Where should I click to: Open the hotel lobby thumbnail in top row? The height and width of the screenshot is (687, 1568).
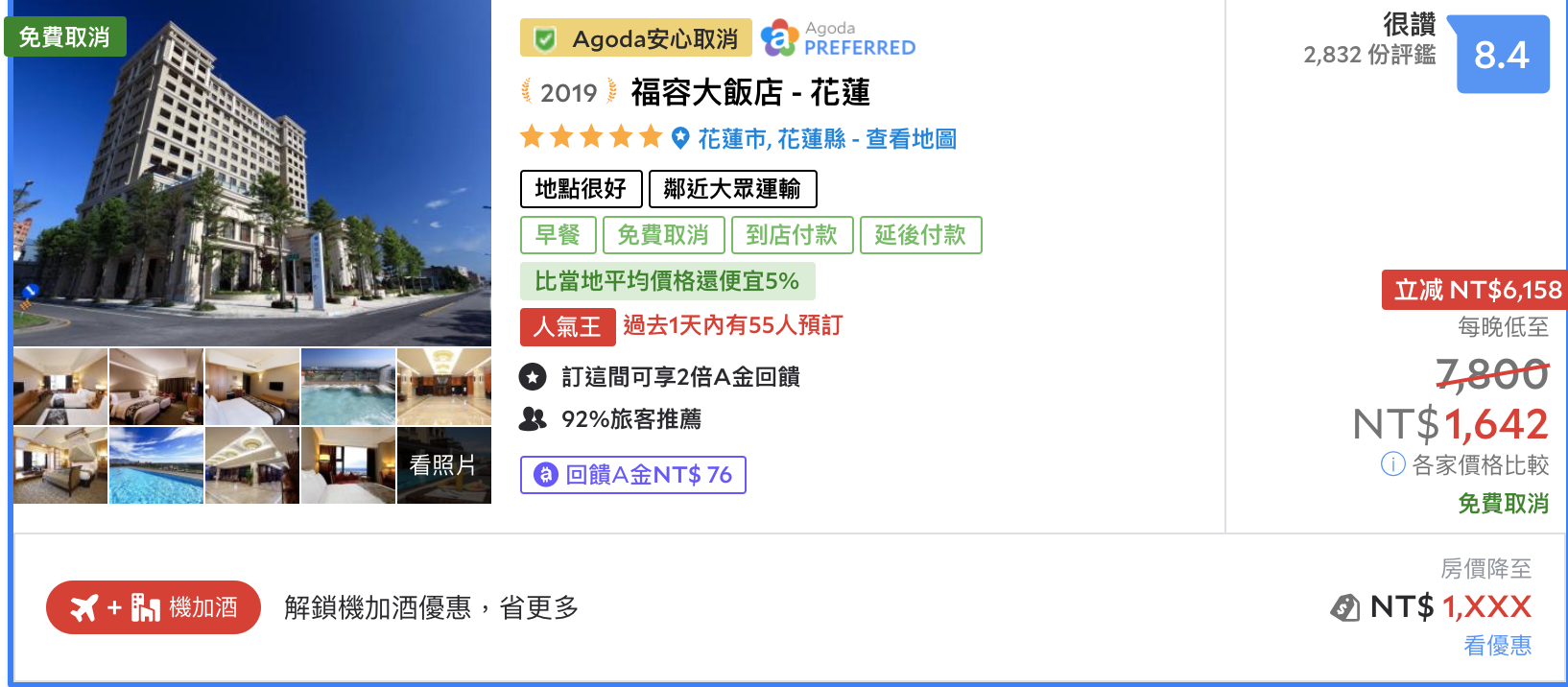(444, 387)
